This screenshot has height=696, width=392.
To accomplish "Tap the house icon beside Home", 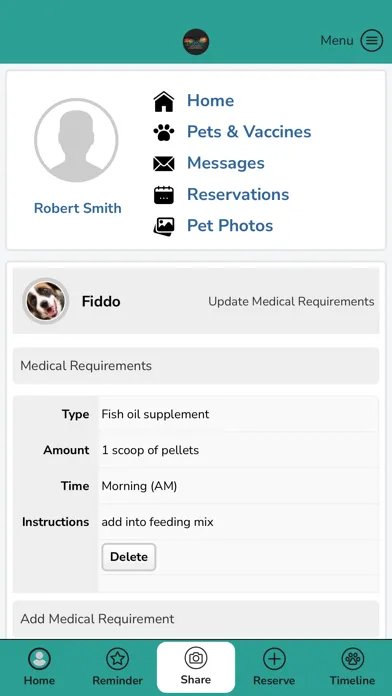I will [x=164, y=101].
